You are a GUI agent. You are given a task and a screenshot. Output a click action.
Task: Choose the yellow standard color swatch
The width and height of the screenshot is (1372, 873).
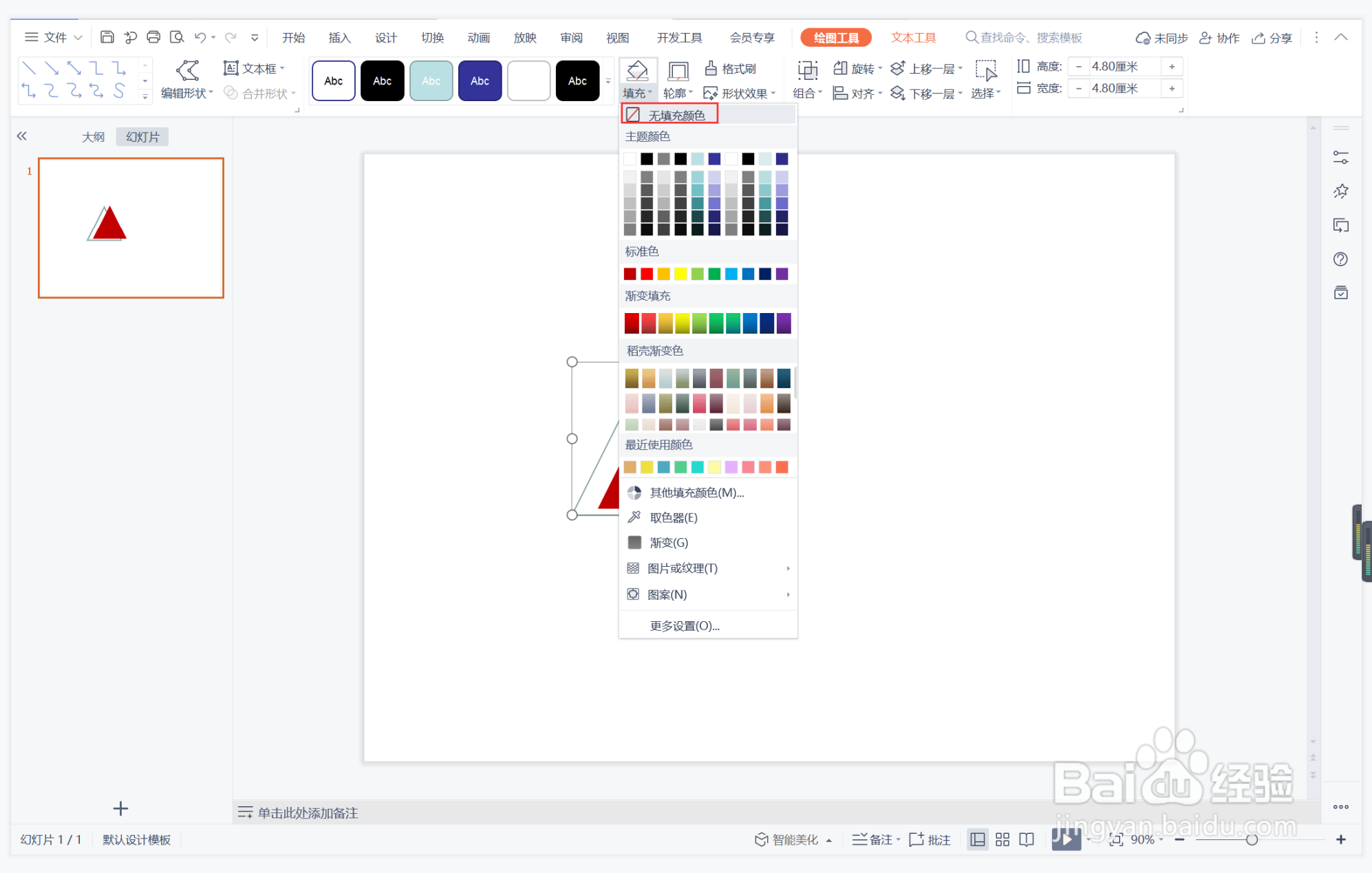[680, 274]
